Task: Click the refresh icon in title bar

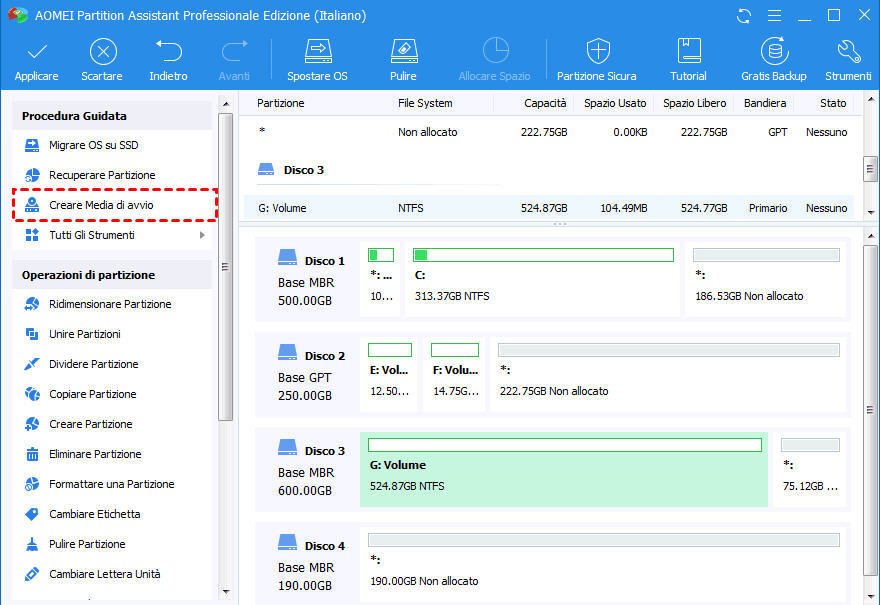Action: pyautogui.click(x=744, y=16)
